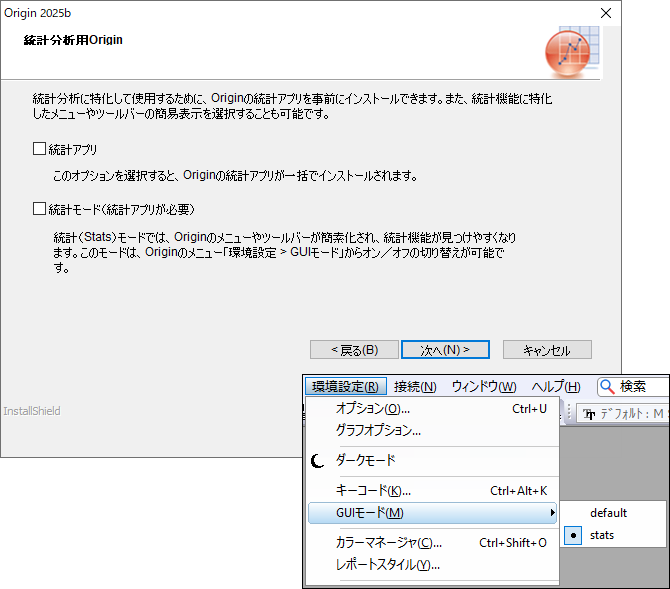
Task: Open the ヘルプ(H) menu
Action: tap(556, 386)
